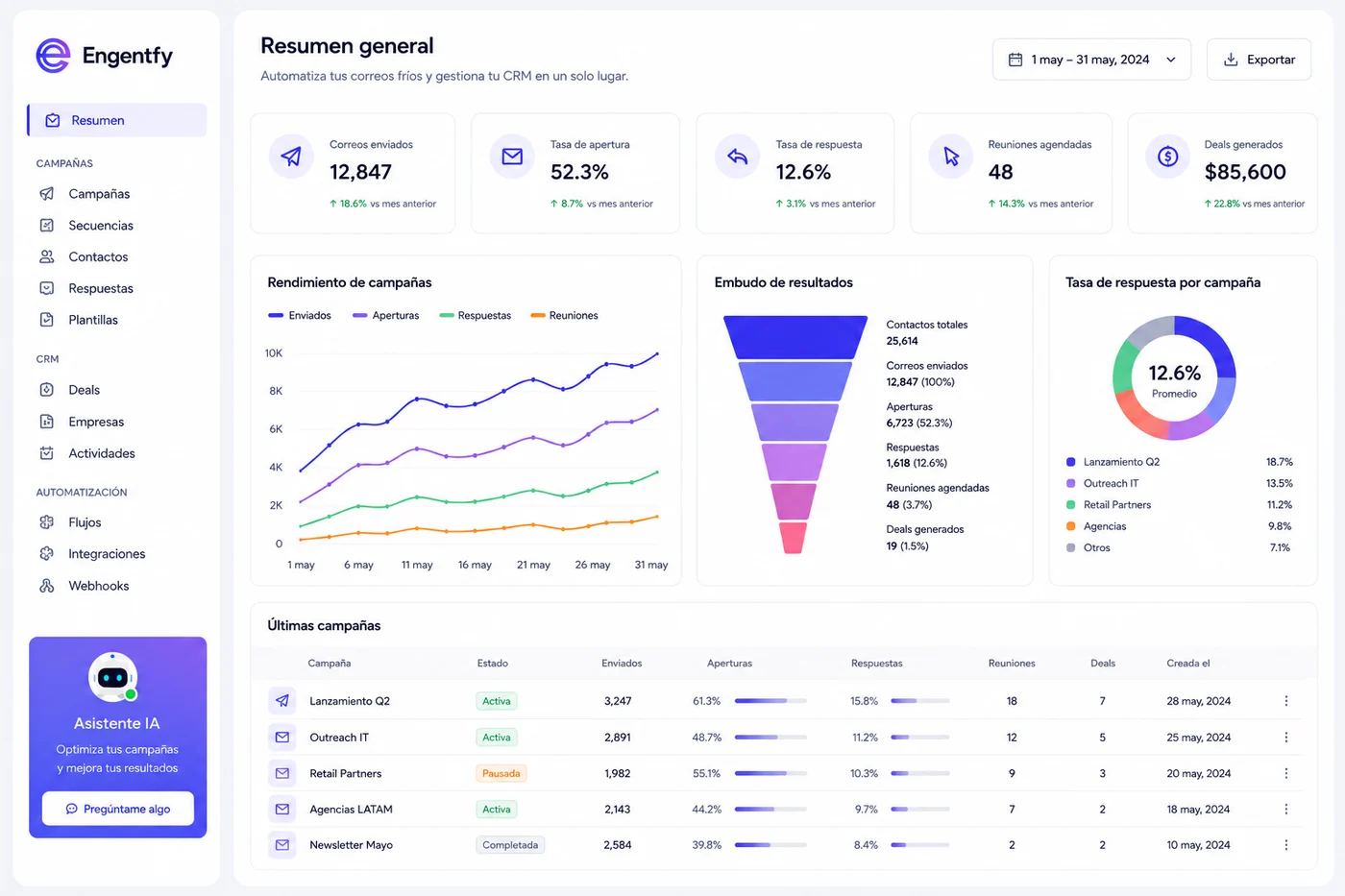This screenshot has width=1345, height=896.
Task: Click the calendar icon in date selector
Action: (x=1015, y=60)
